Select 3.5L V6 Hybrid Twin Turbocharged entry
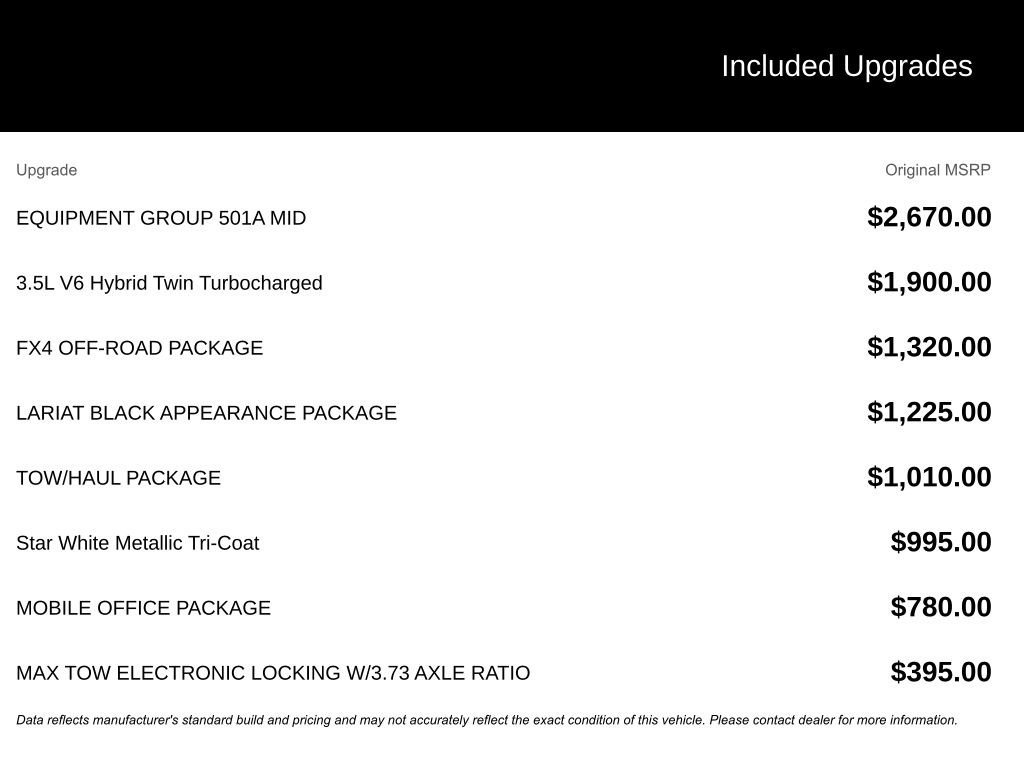Screen dimensions: 1024x768 [169, 283]
